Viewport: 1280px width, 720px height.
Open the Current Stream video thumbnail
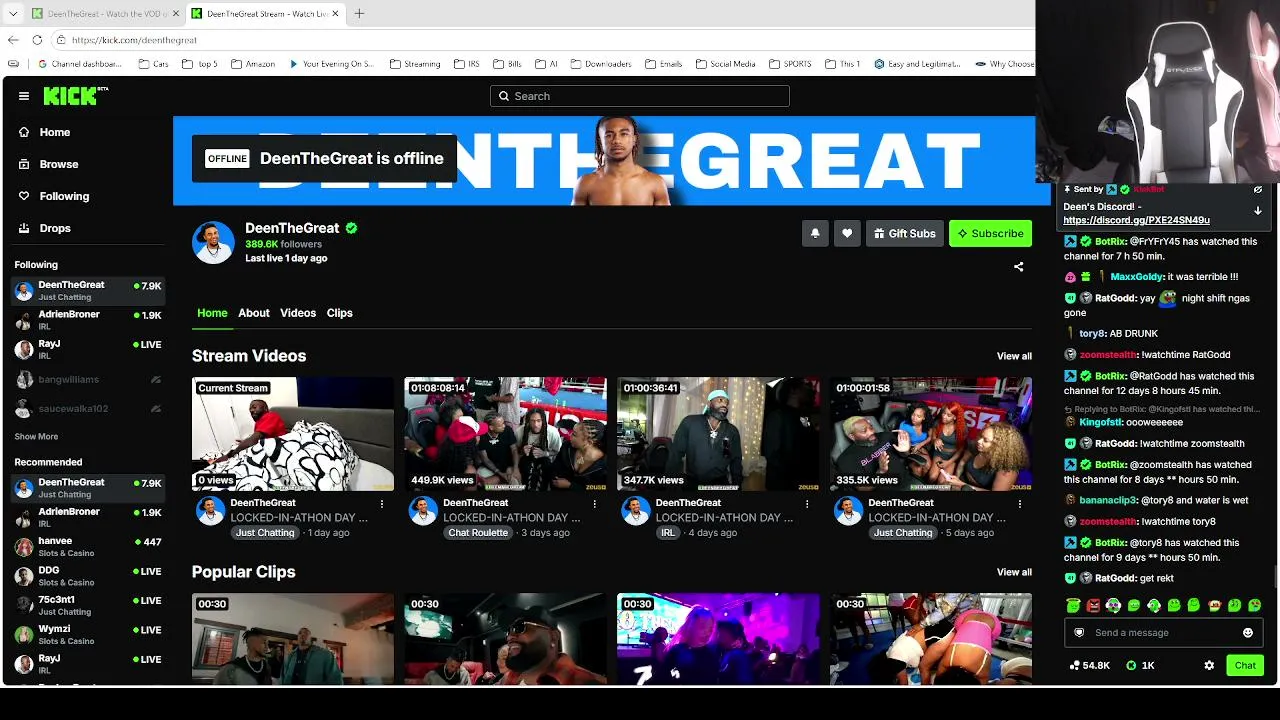tap(293, 434)
